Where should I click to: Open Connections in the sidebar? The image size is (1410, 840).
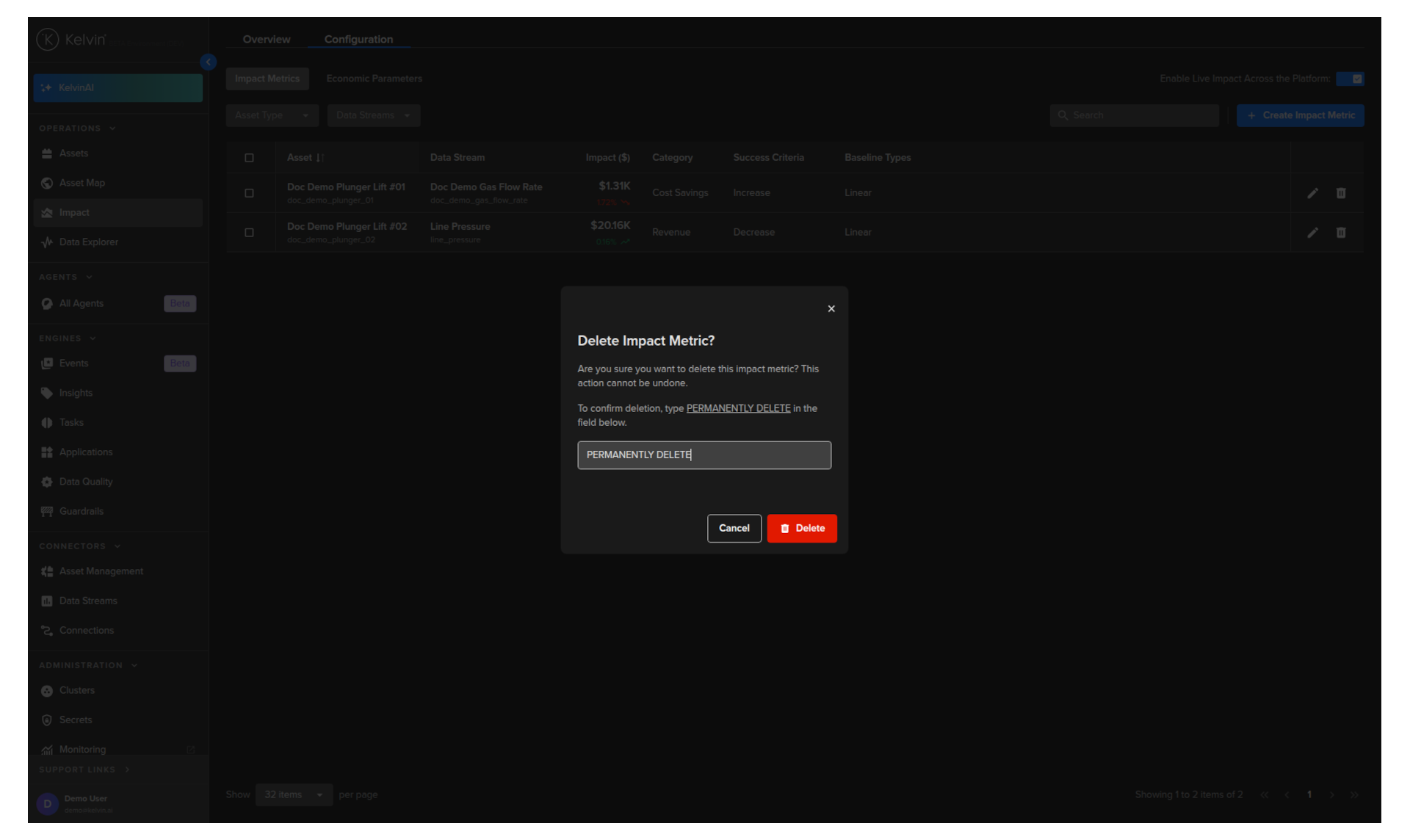pos(117,630)
